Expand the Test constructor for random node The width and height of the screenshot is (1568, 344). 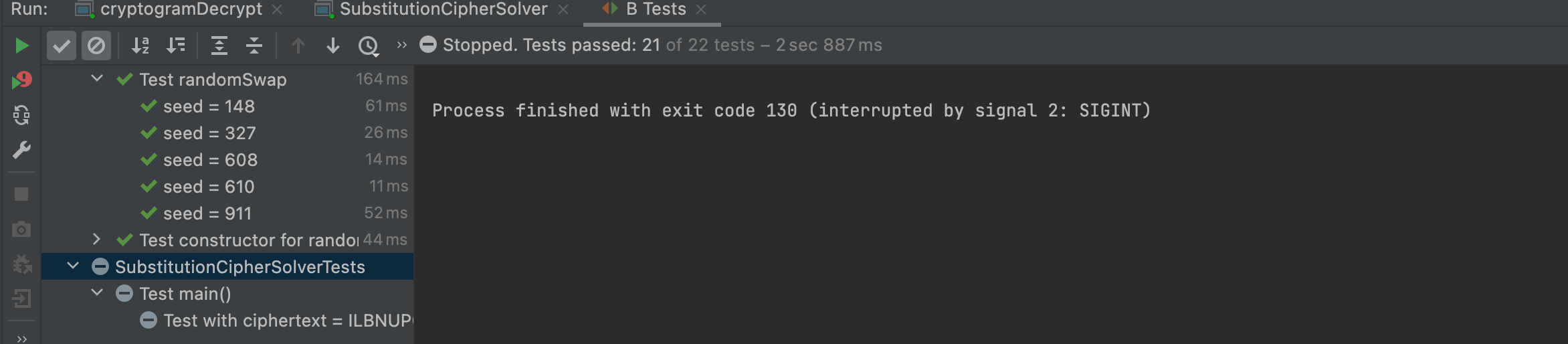pos(97,240)
